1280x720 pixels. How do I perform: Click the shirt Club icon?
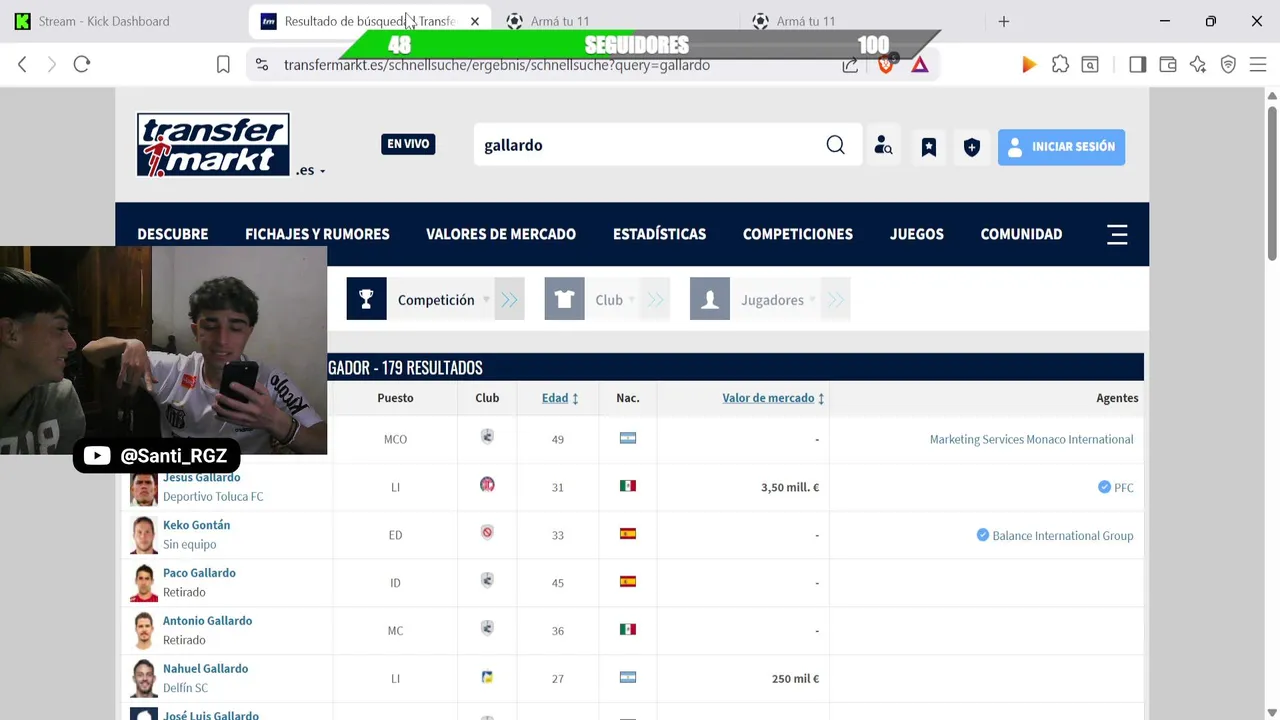[564, 300]
